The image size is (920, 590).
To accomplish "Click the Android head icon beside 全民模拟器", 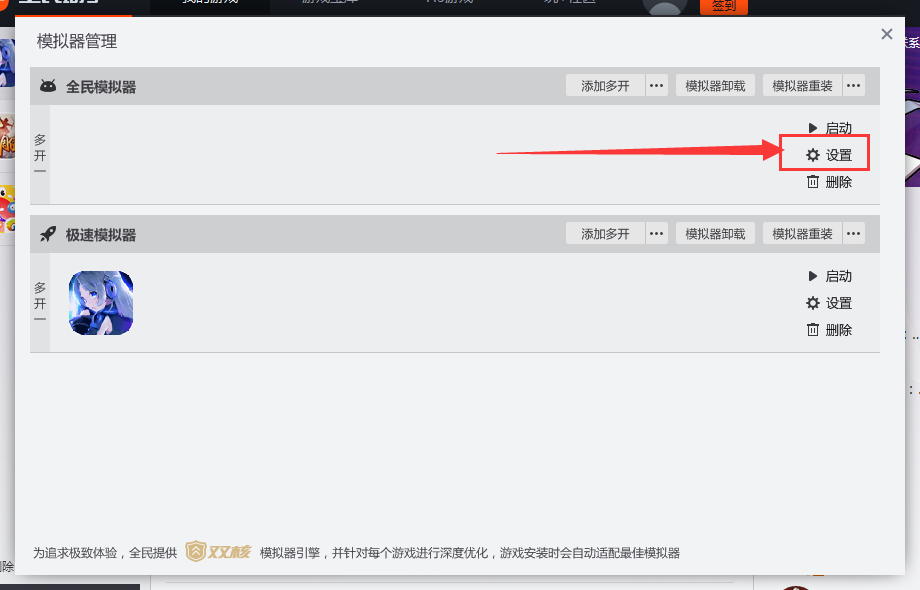I will click(x=48, y=85).
